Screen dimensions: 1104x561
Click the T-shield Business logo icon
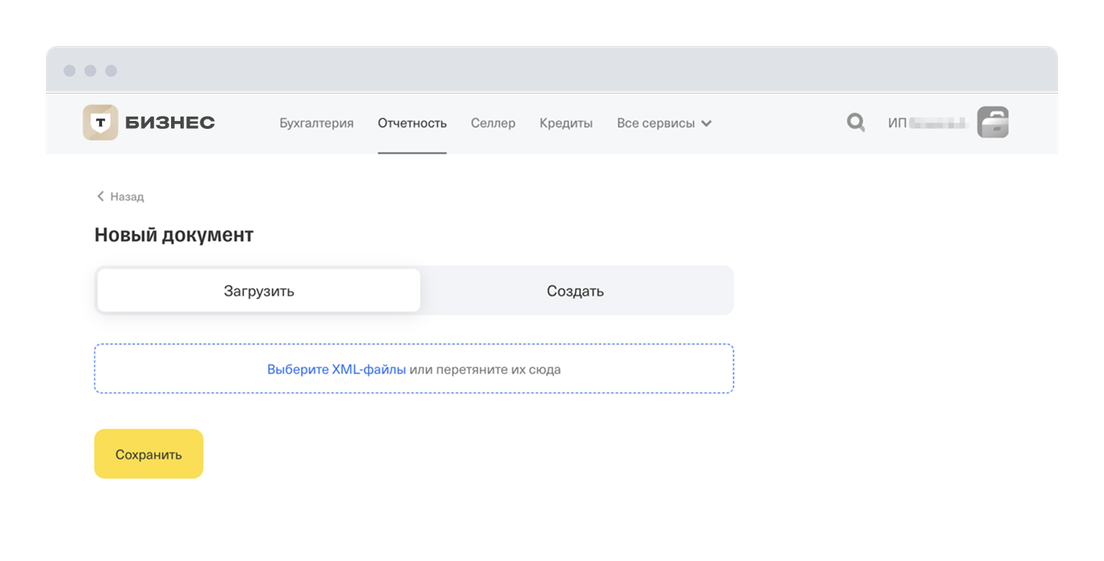[100, 123]
